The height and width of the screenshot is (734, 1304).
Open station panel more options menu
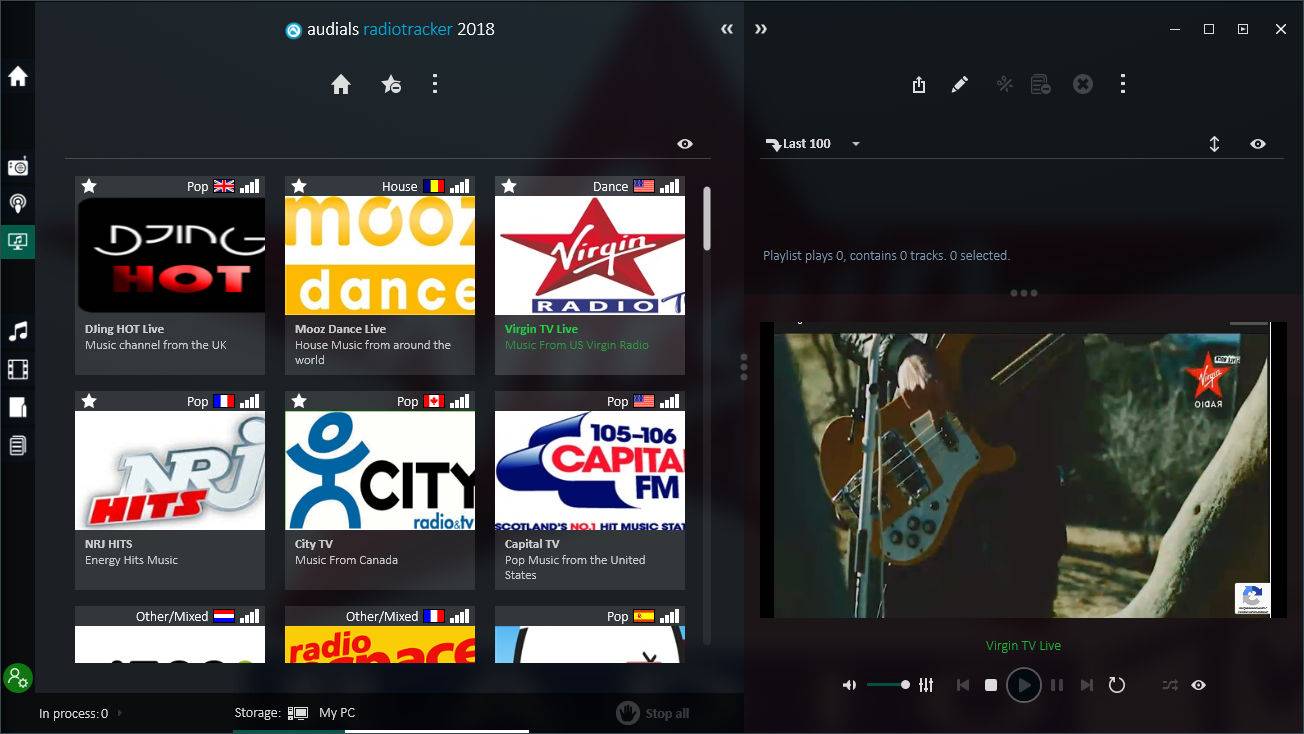[435, 84]
